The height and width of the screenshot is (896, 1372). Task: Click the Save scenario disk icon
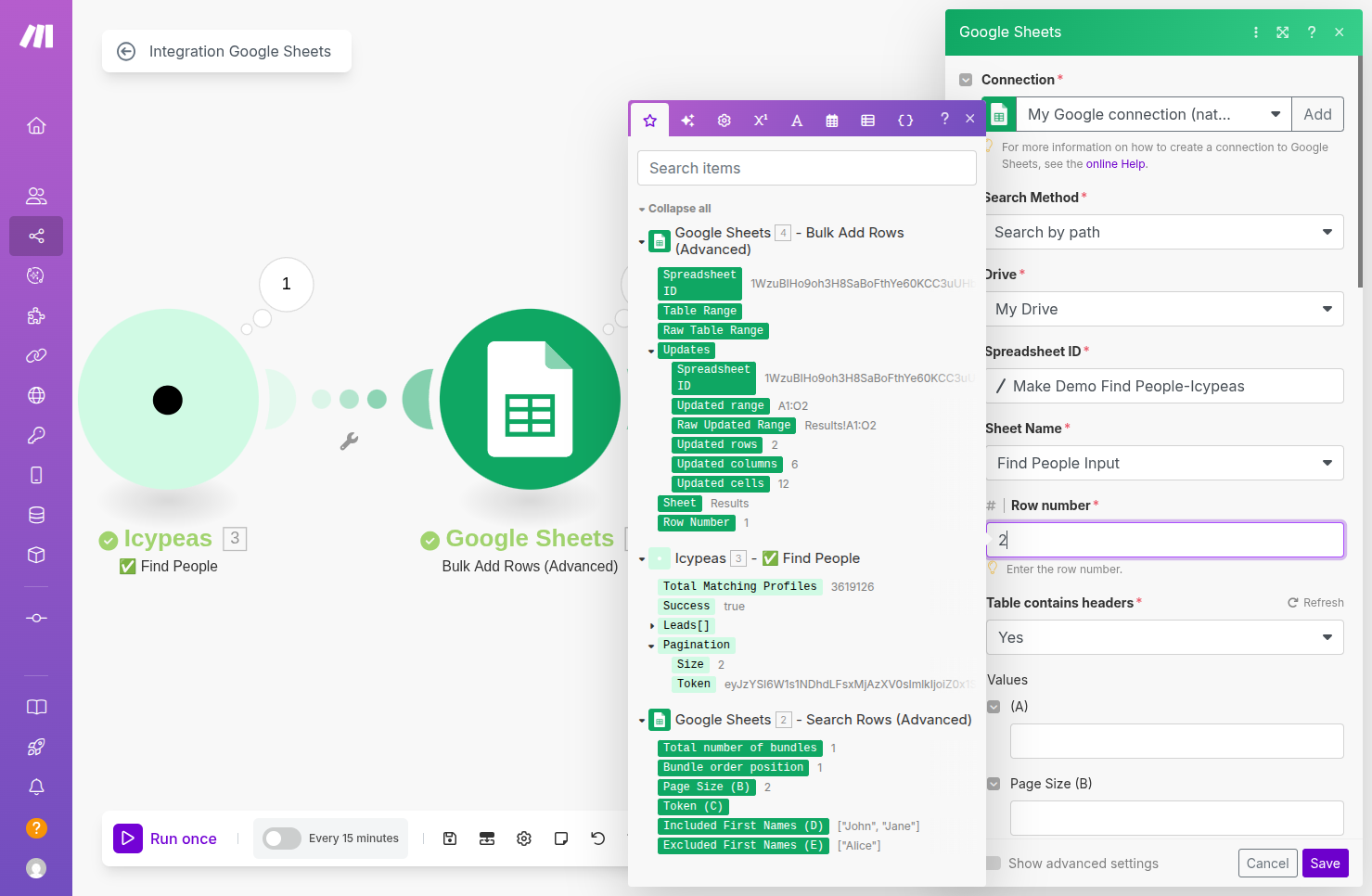pos(450,838)
